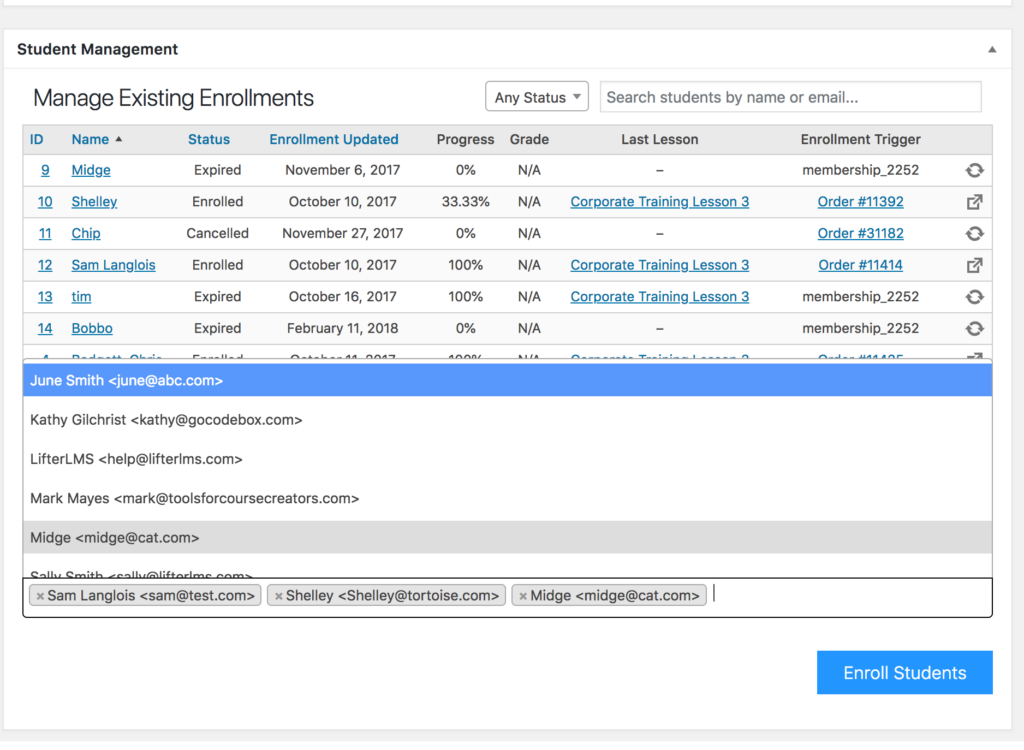The image size is (1024, 750).
Task: Open external link icon for Order #11414
Action: coord(974,265)
